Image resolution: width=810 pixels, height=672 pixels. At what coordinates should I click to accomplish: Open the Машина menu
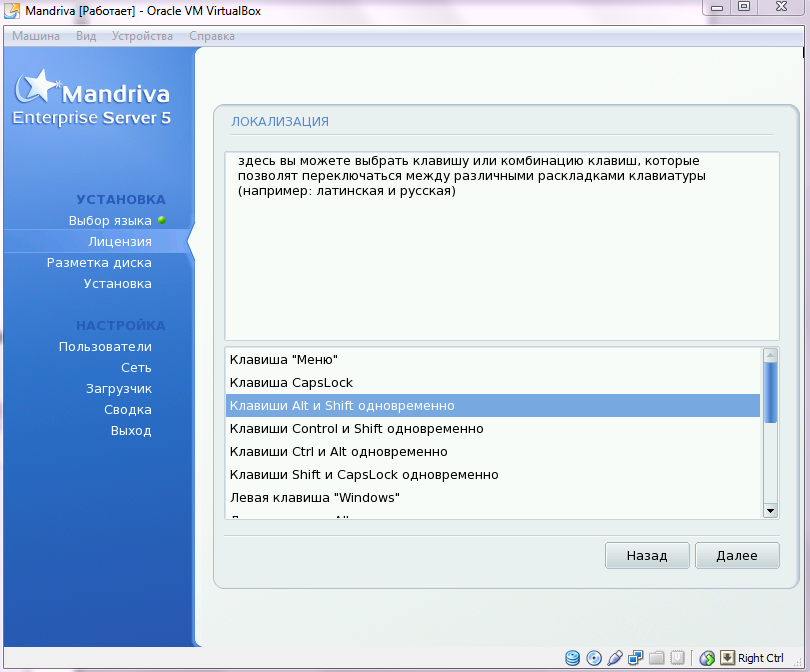tap(36, 36)
